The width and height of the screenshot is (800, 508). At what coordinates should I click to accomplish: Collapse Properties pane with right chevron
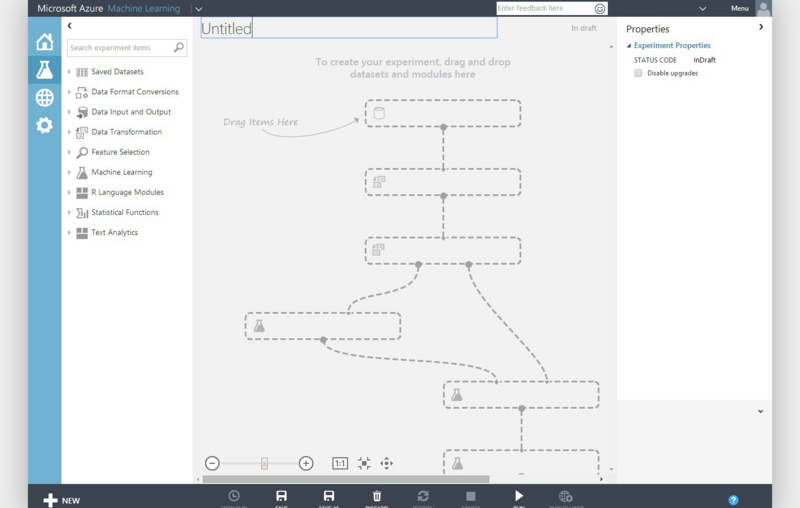761,27
